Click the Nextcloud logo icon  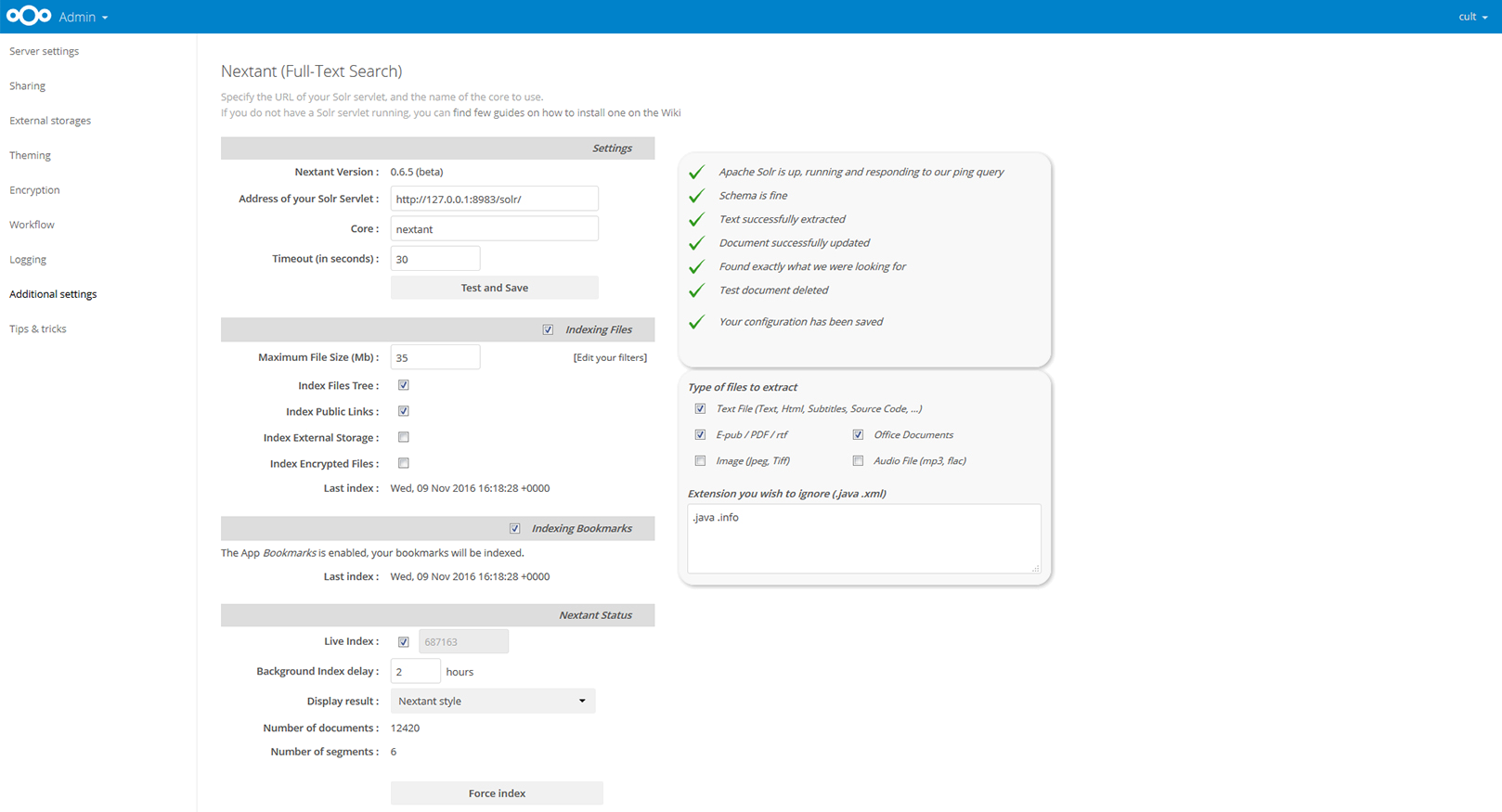(x=29, y=16)
